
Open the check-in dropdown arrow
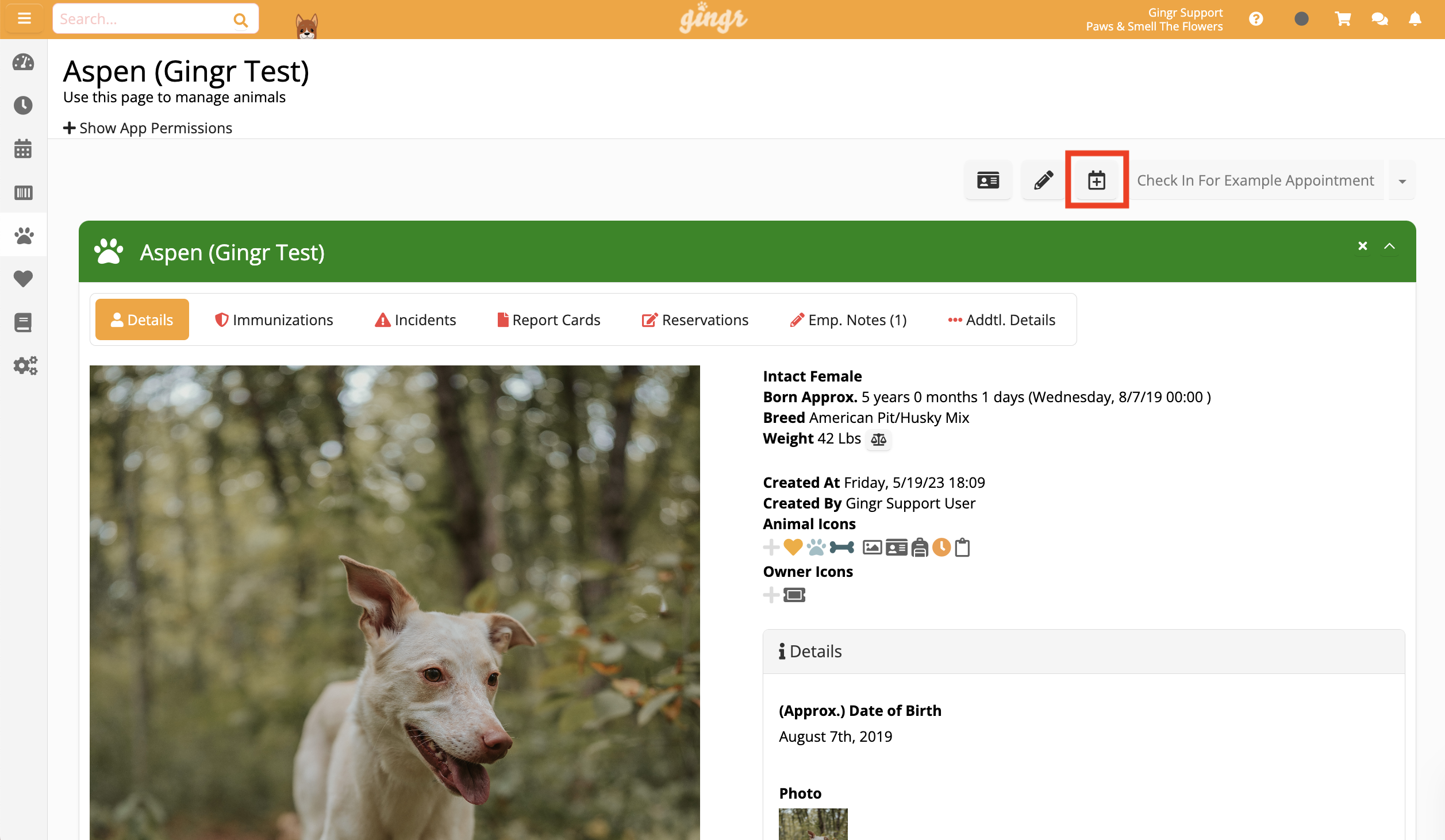point(1402,181)
